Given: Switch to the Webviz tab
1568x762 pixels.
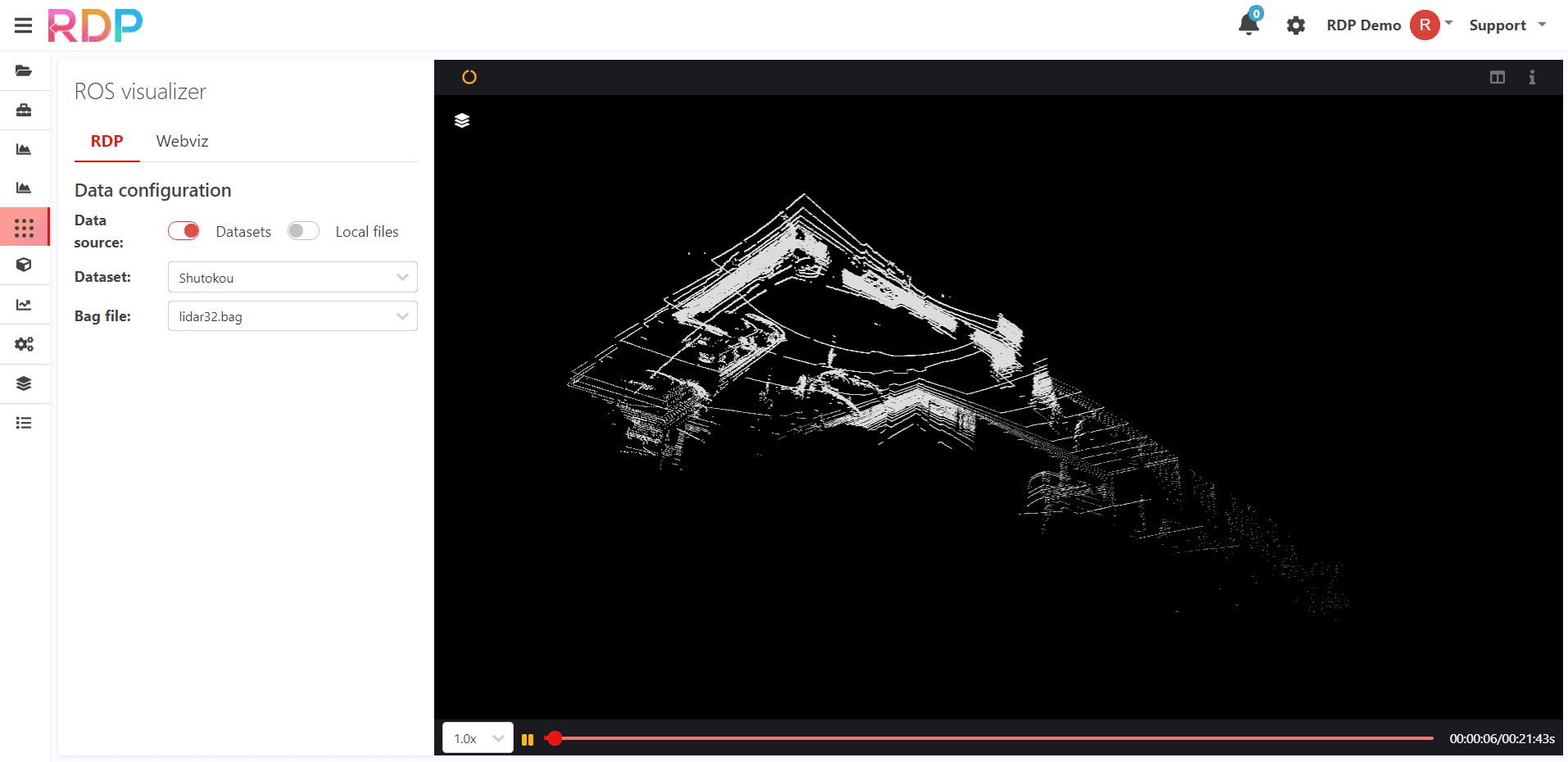Looking at the screenshot, I should pos(182,141).
